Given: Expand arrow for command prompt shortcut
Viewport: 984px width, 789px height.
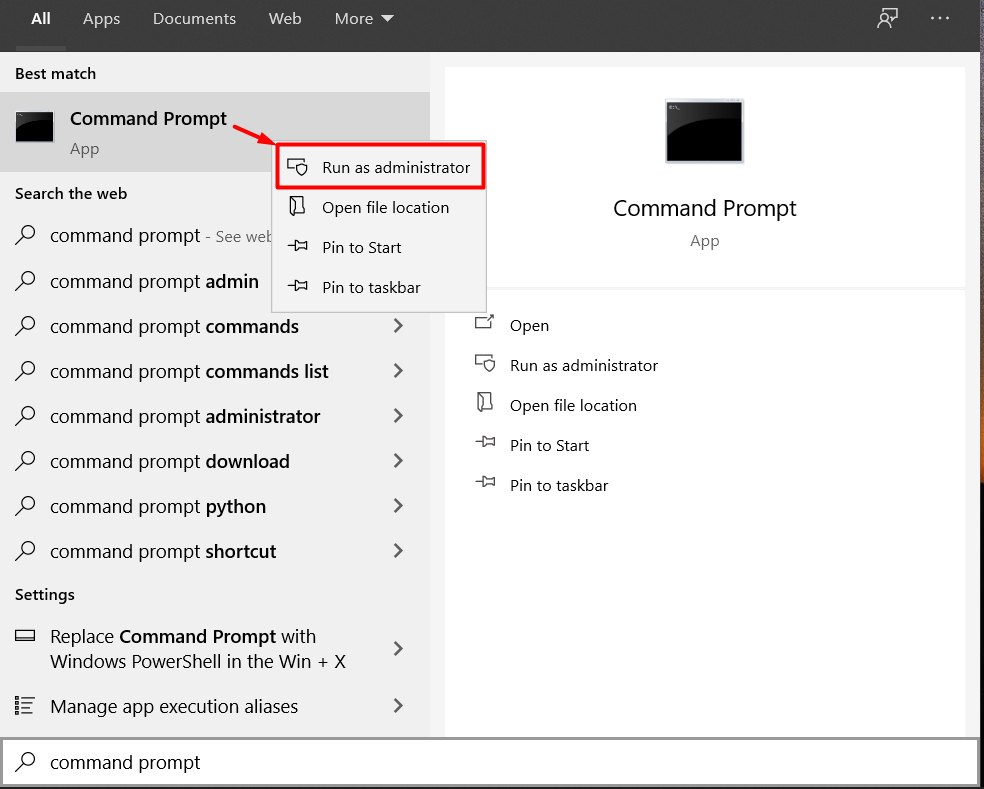Looking at the screenshot, I should tap(398, 550).
